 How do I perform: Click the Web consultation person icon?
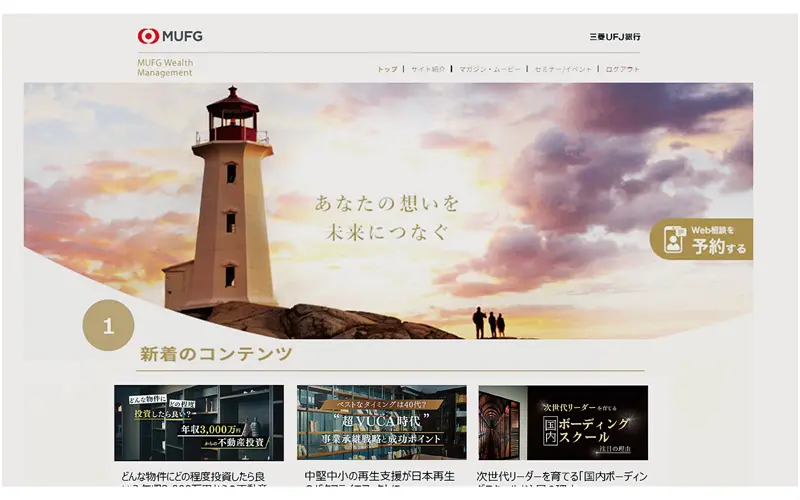click(674, 239)
